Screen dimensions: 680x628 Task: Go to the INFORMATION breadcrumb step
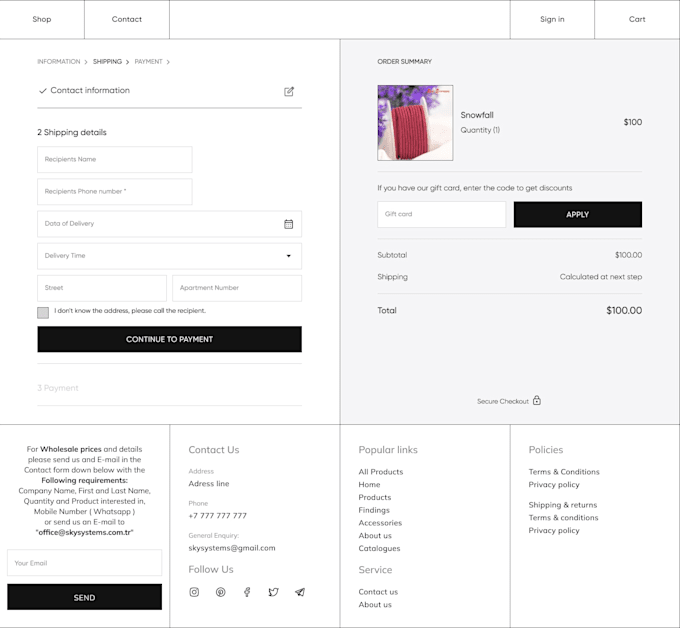59,62
